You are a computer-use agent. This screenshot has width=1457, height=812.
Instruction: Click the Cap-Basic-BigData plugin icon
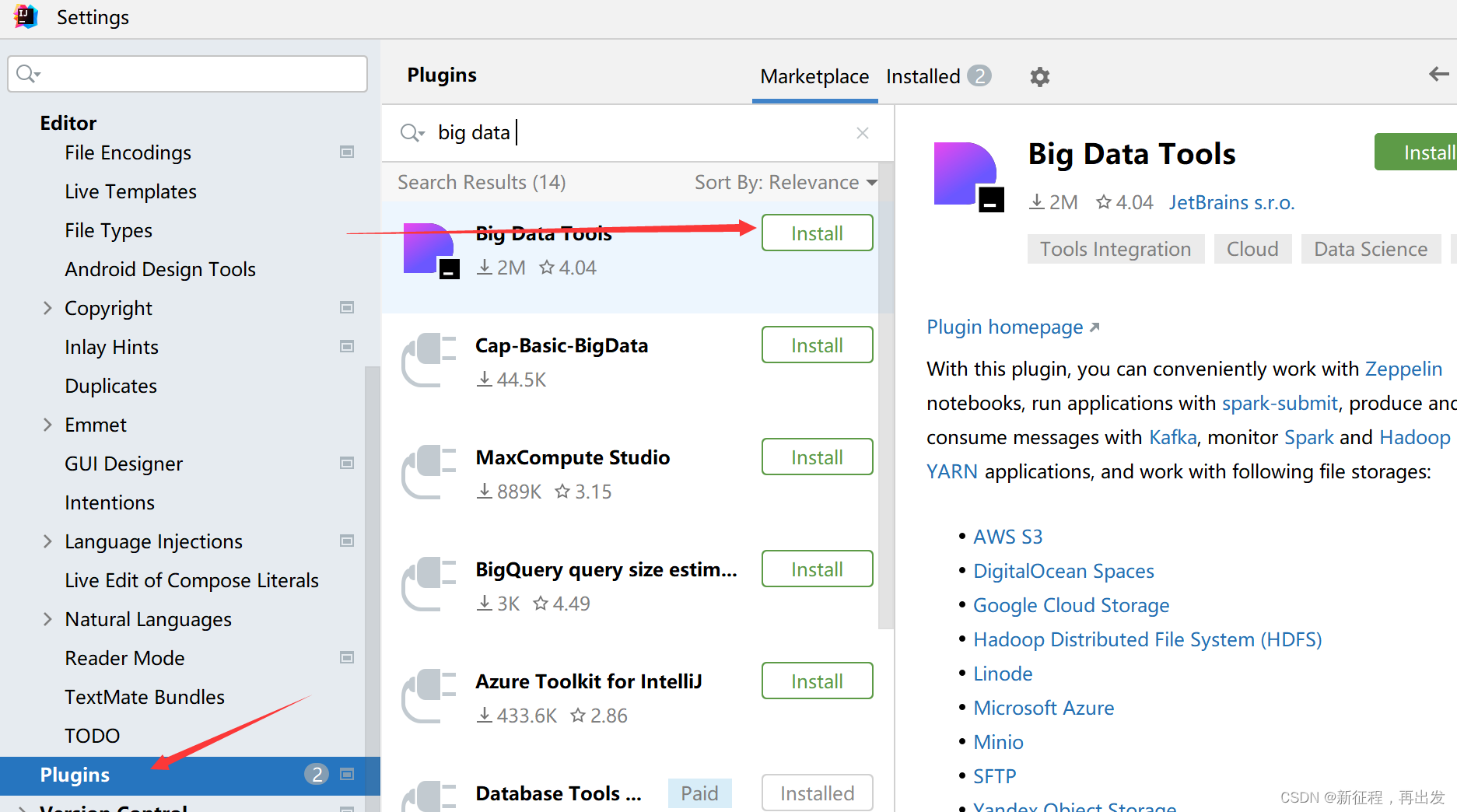click(429, 360)
